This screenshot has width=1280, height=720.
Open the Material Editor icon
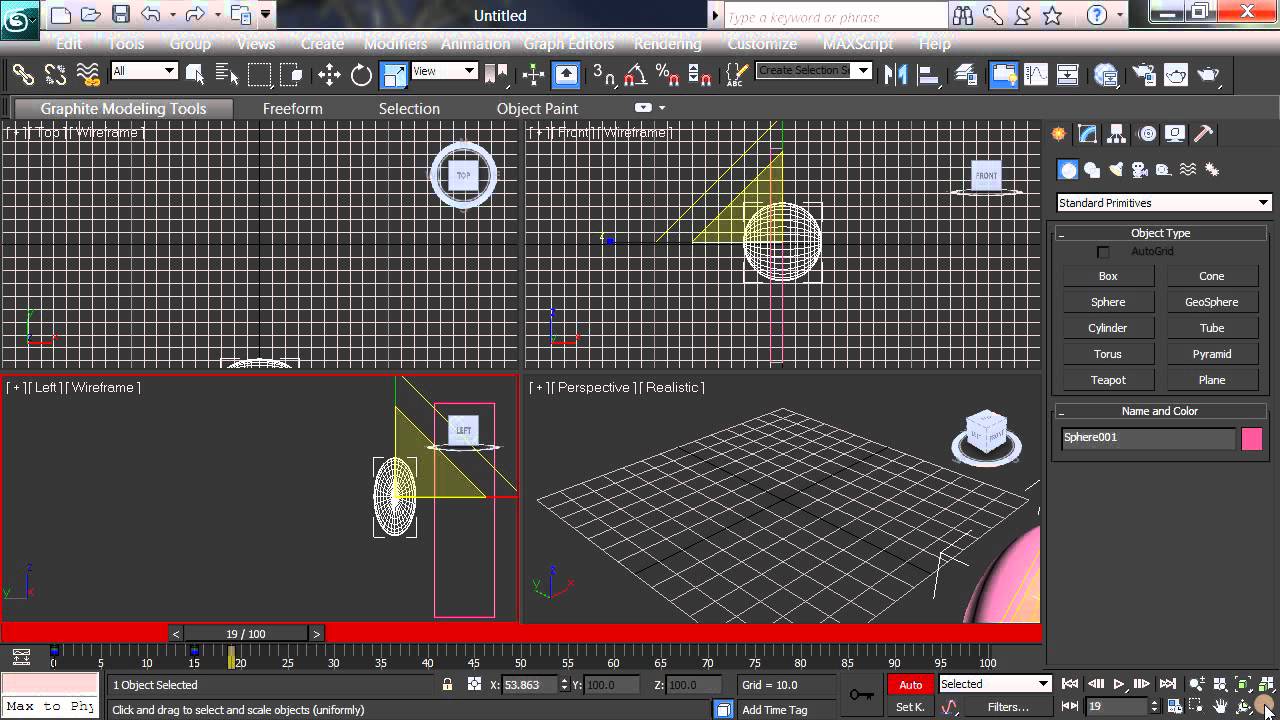(1106, 74)
